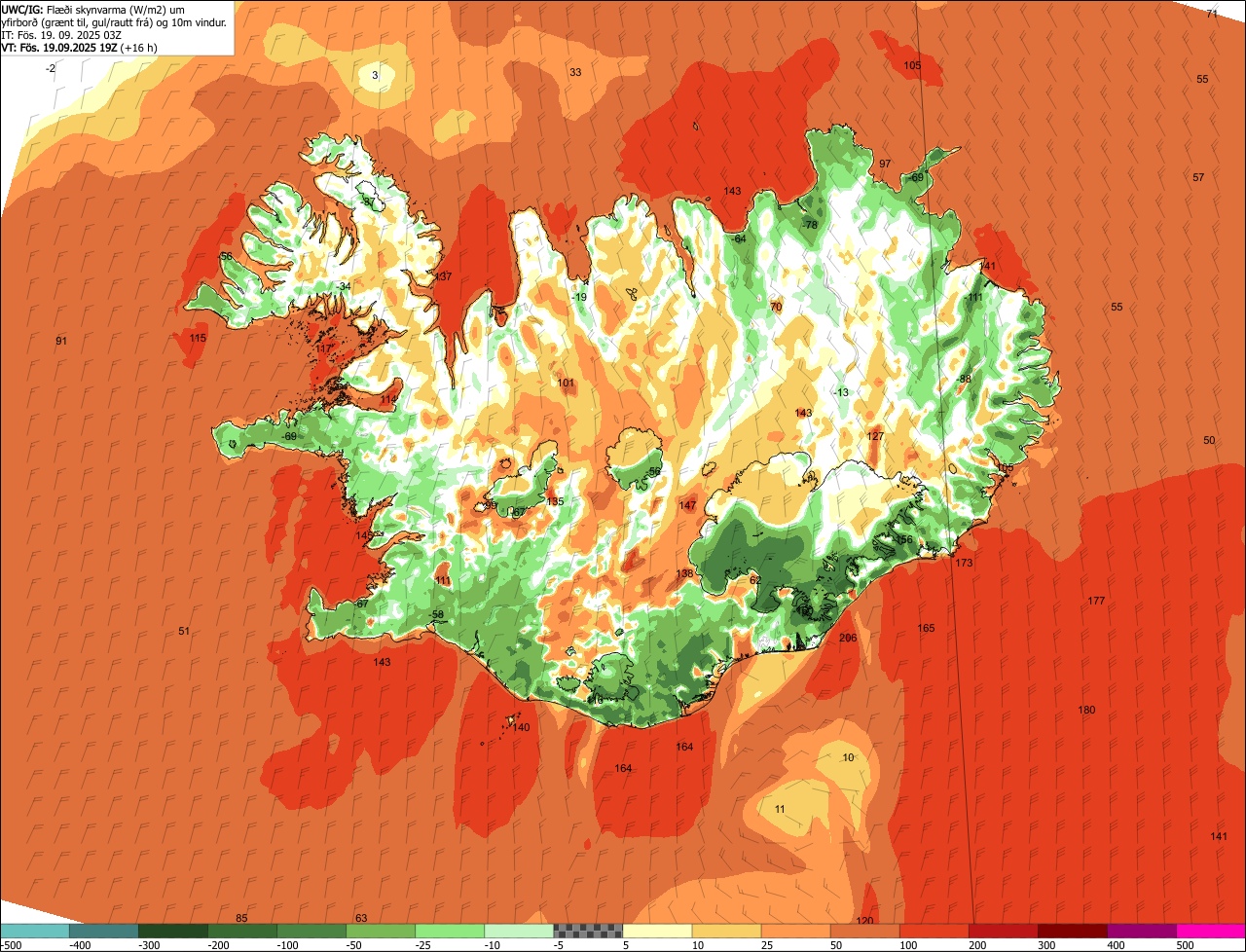
Task: Click the flux value 33 north of Iceland
Action: [x=575, y=72]
